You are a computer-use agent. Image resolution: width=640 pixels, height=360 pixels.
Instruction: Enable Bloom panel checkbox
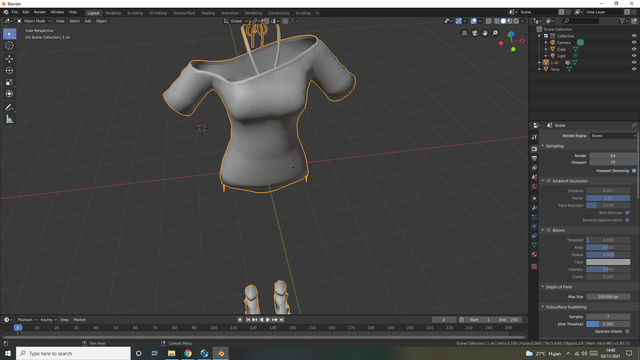point(549,230)
